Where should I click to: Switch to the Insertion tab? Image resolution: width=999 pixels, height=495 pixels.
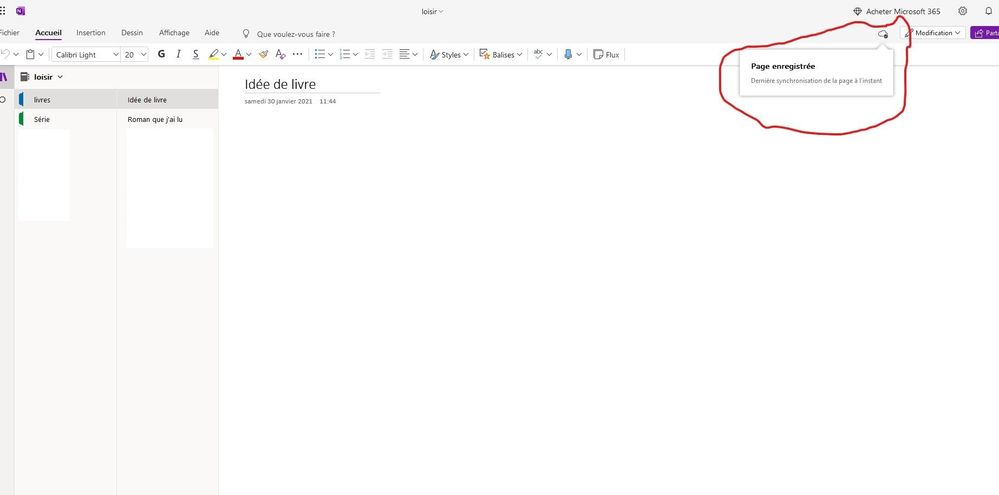[x=90, y=32]
